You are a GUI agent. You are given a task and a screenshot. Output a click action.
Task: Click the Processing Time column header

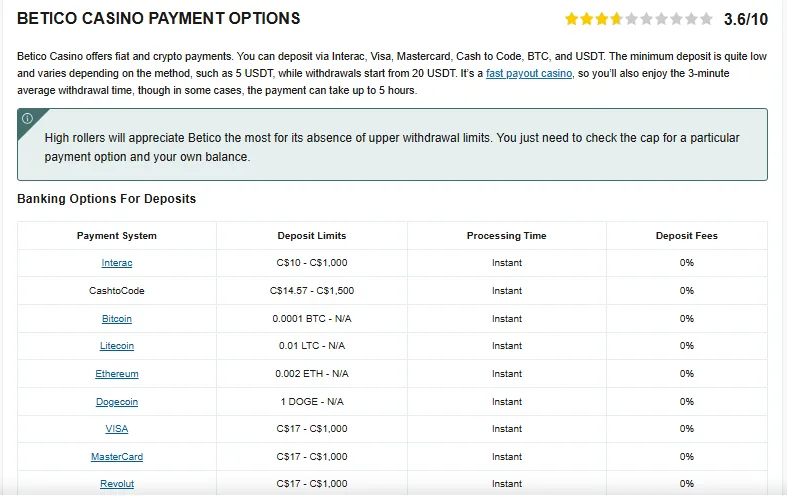coord(506,235)
